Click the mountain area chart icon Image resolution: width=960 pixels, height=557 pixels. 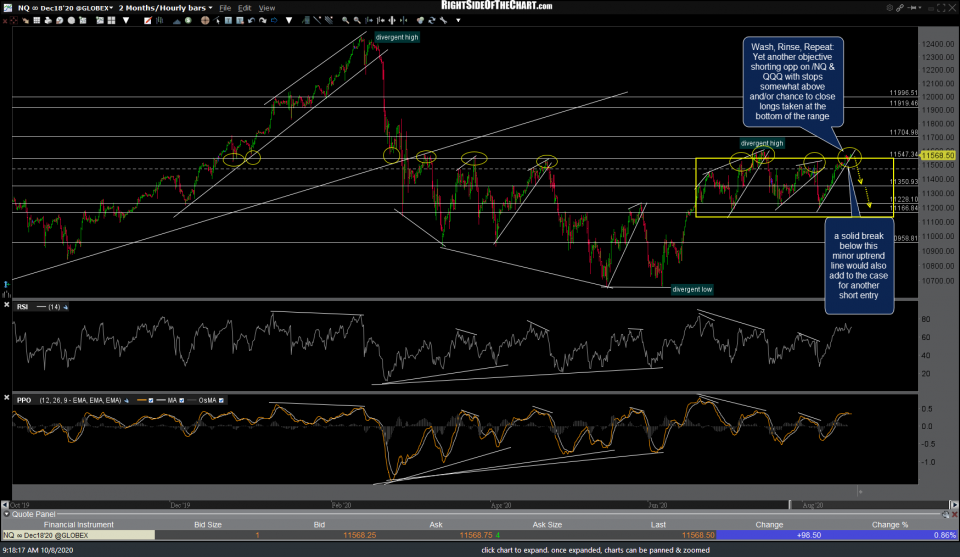pyautogui.click(x=176, y=20)
